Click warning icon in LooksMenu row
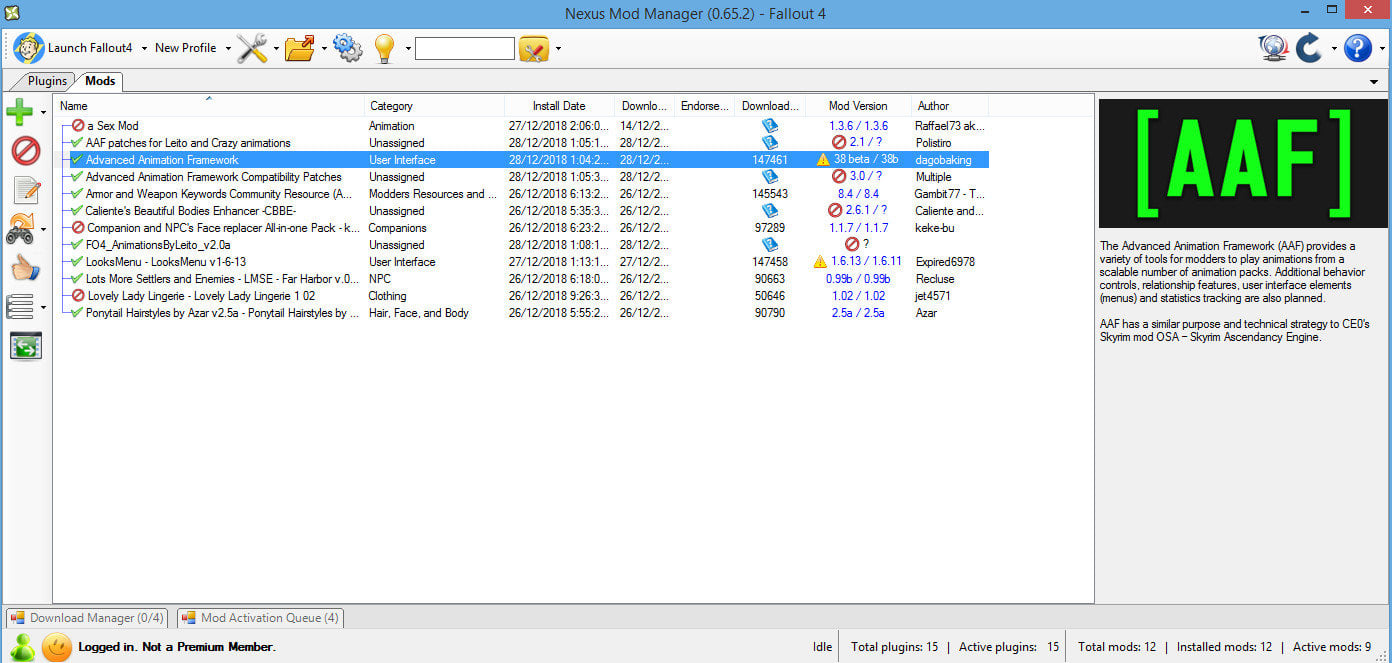Image resolution: width=1392 pixels, height=663 pixels. (820, 262)
